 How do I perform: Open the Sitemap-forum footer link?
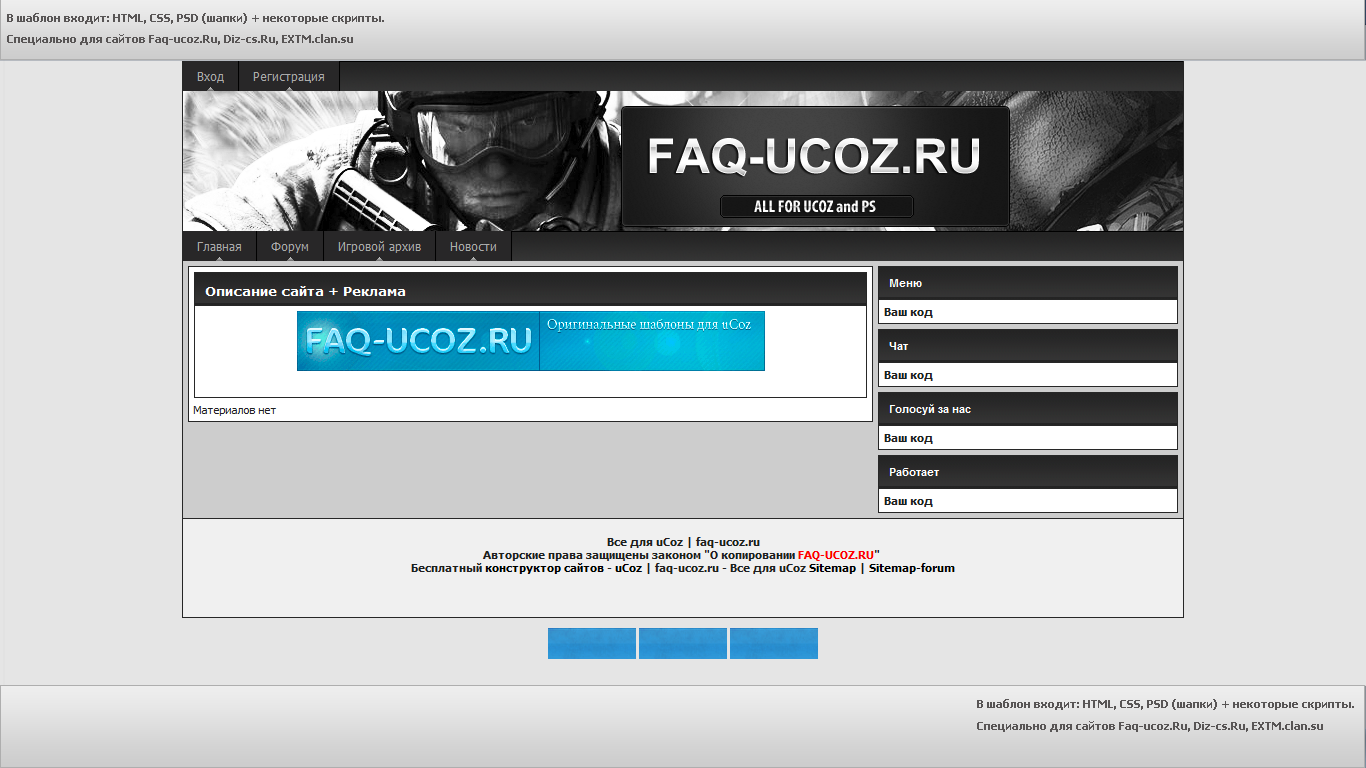(912, 568)
